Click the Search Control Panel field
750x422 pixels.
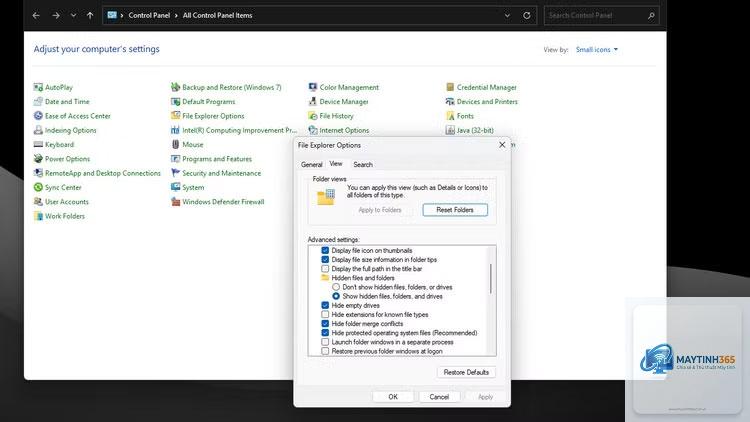tap(601, 15)
